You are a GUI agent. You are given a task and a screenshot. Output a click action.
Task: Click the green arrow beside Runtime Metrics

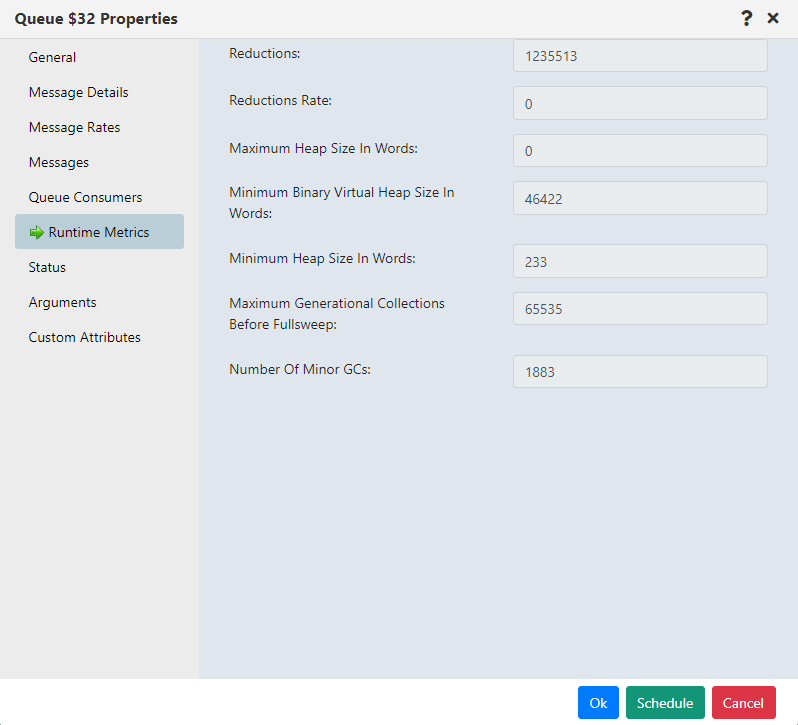37,232
